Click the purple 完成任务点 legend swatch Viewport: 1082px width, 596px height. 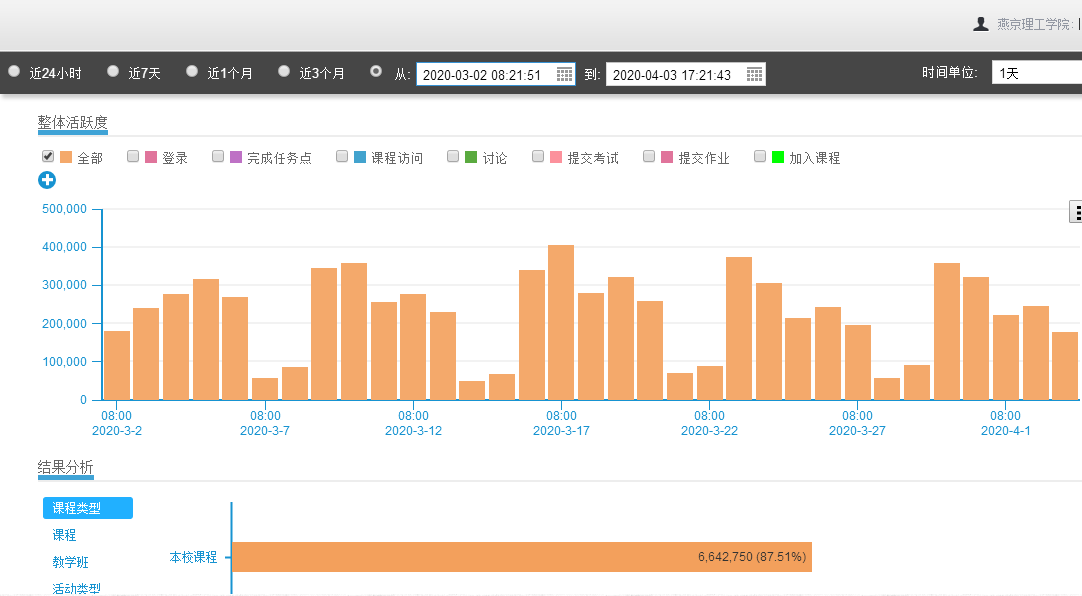(236, 157)
